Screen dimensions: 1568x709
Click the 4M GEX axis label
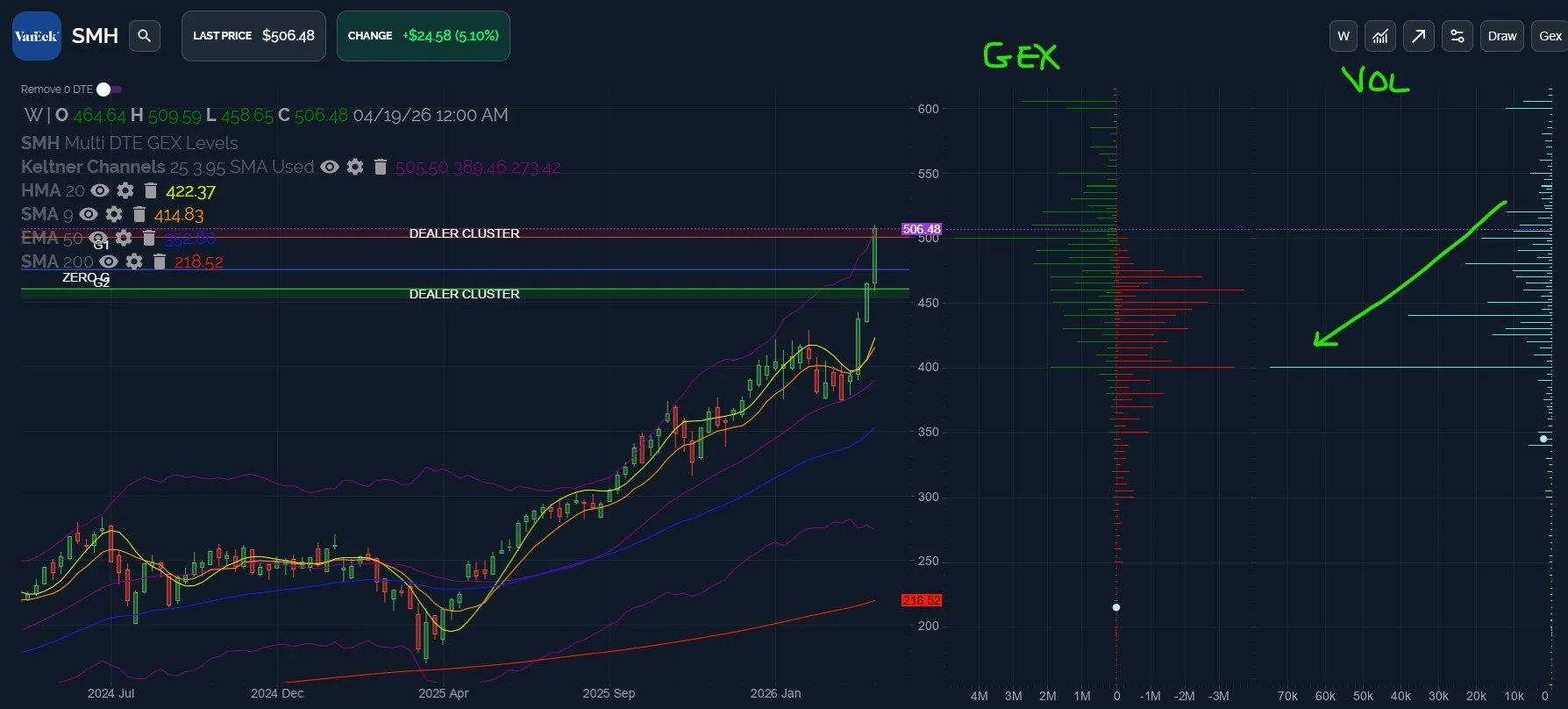(x=979, y=696)
